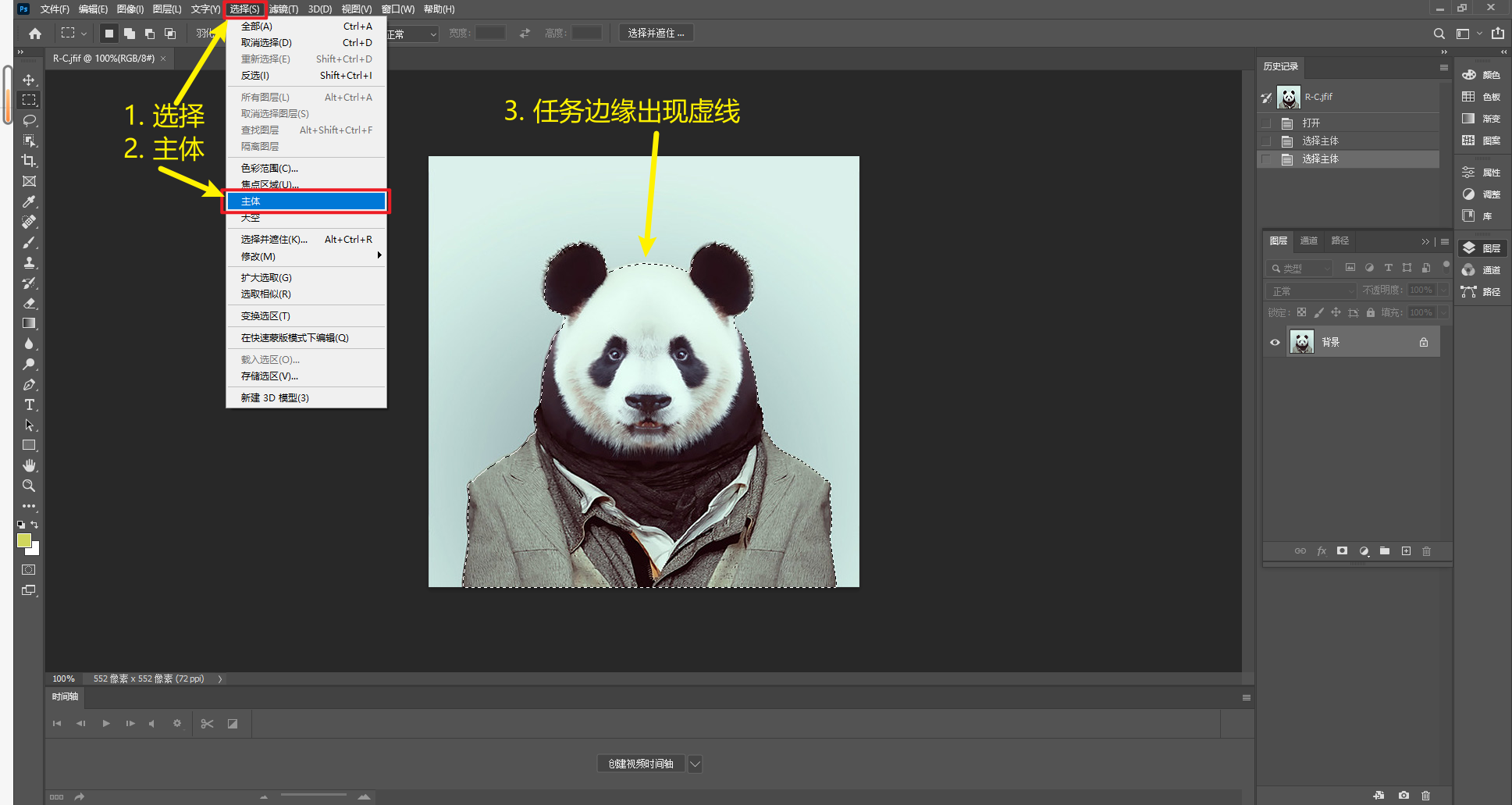Select the Move tool
This screenshot has height=805, width=1512.
pos(29,80)
